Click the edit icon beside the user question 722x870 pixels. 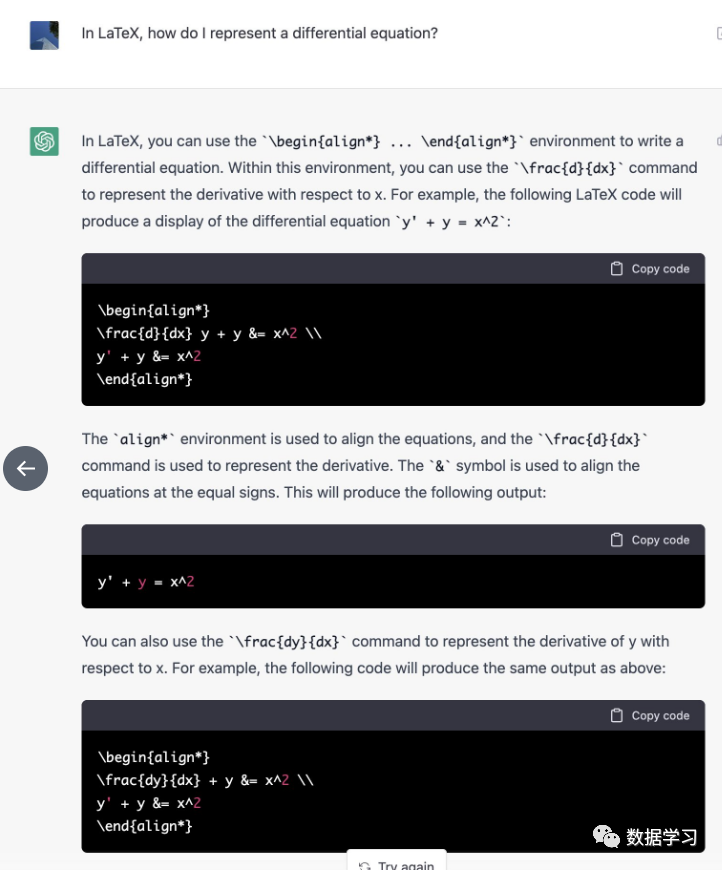point(718,34)
